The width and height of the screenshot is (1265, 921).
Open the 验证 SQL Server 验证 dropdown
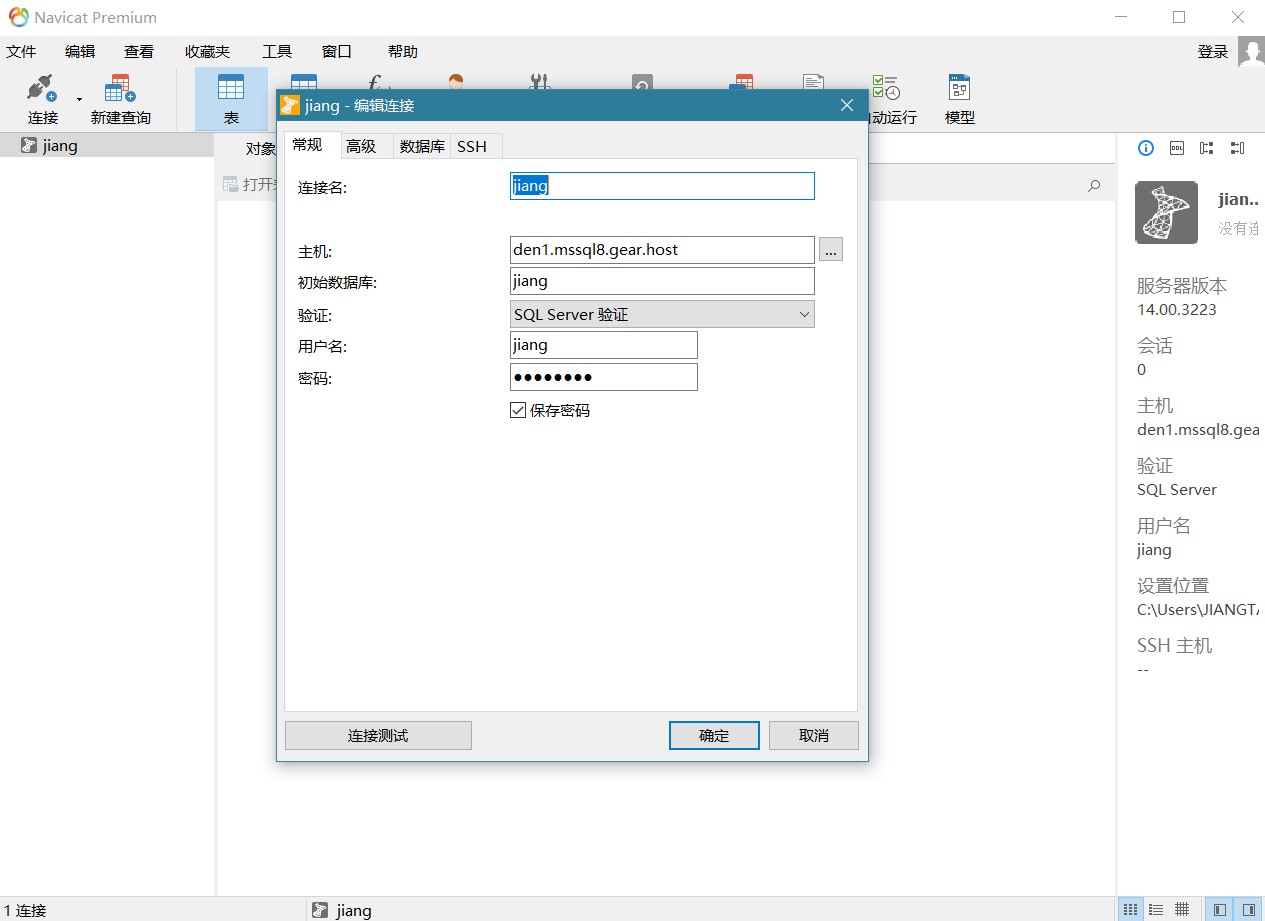pos(662,314)
